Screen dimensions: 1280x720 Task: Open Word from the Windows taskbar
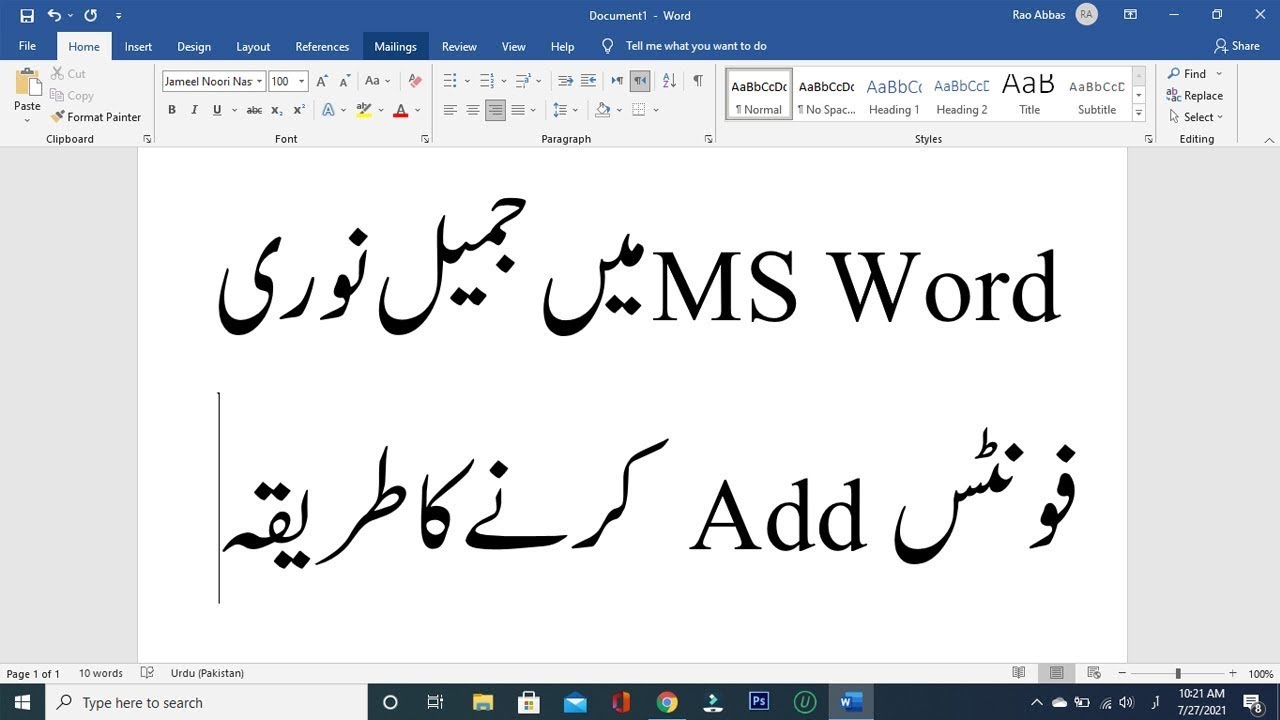pyautogui.click(x=851, y=702)
